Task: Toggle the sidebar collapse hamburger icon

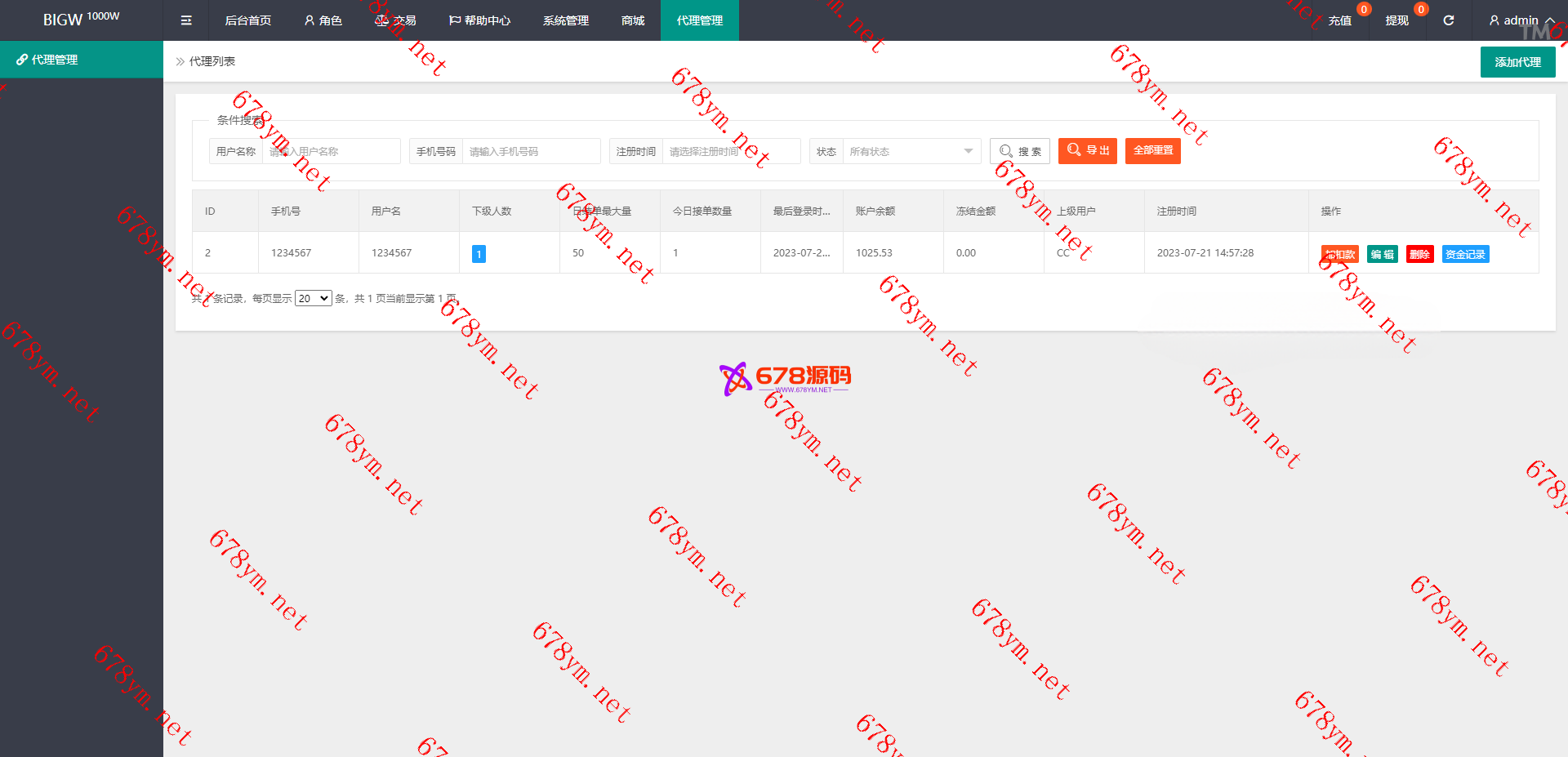Action: point(186,20)
